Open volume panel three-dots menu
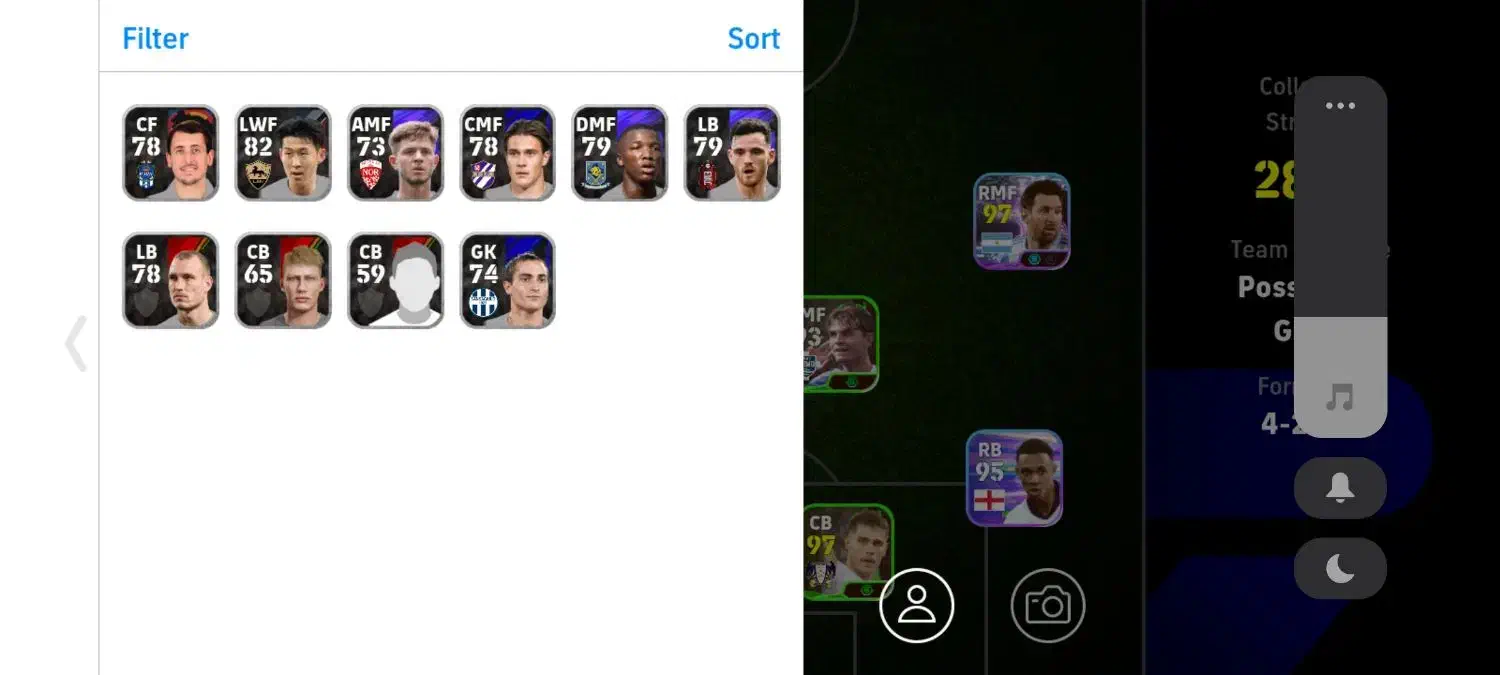The width and height of the screenshot is (1500, 675). [x=1340, y=106]
